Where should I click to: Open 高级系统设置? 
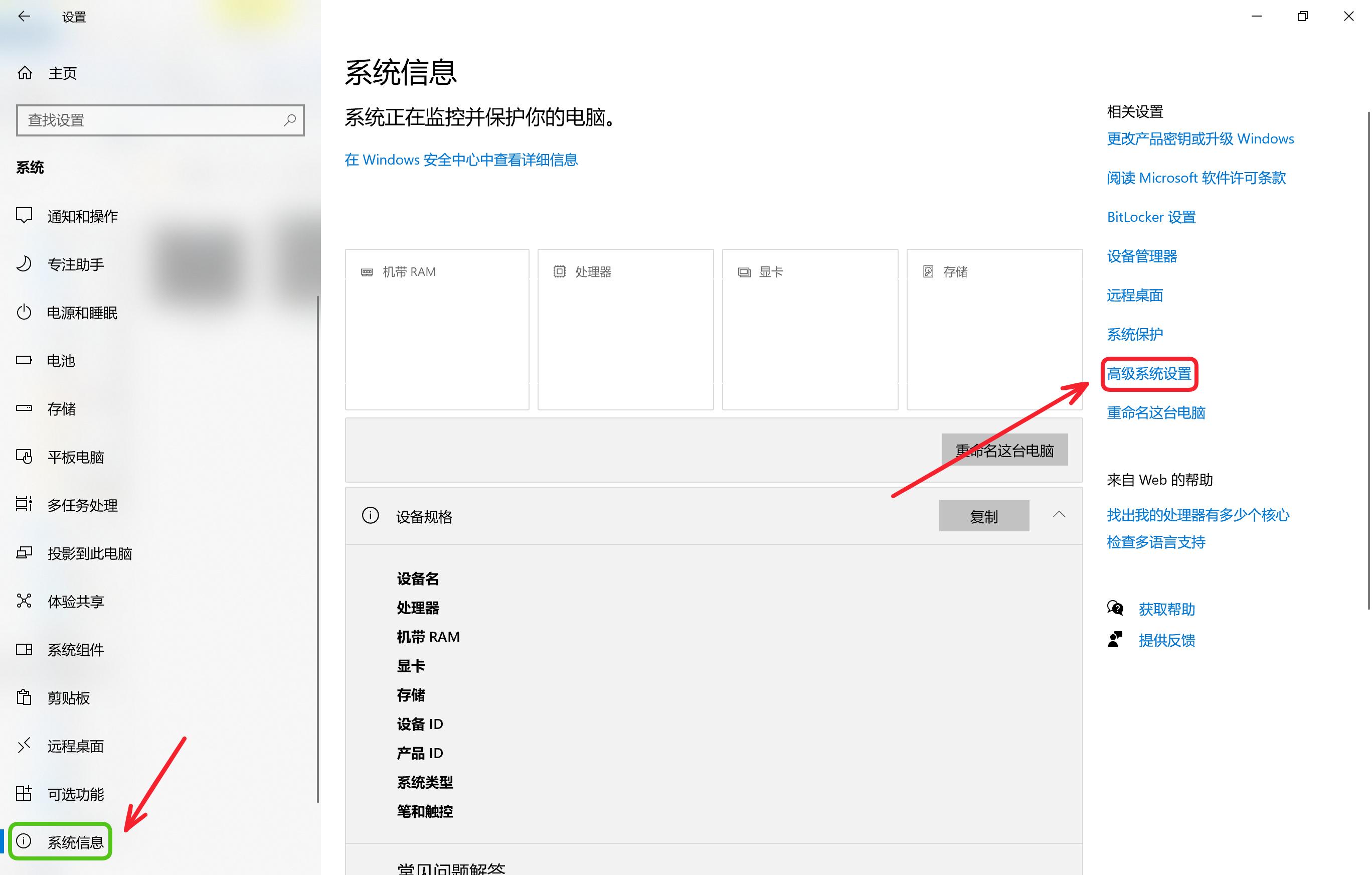pos(1149,374)
